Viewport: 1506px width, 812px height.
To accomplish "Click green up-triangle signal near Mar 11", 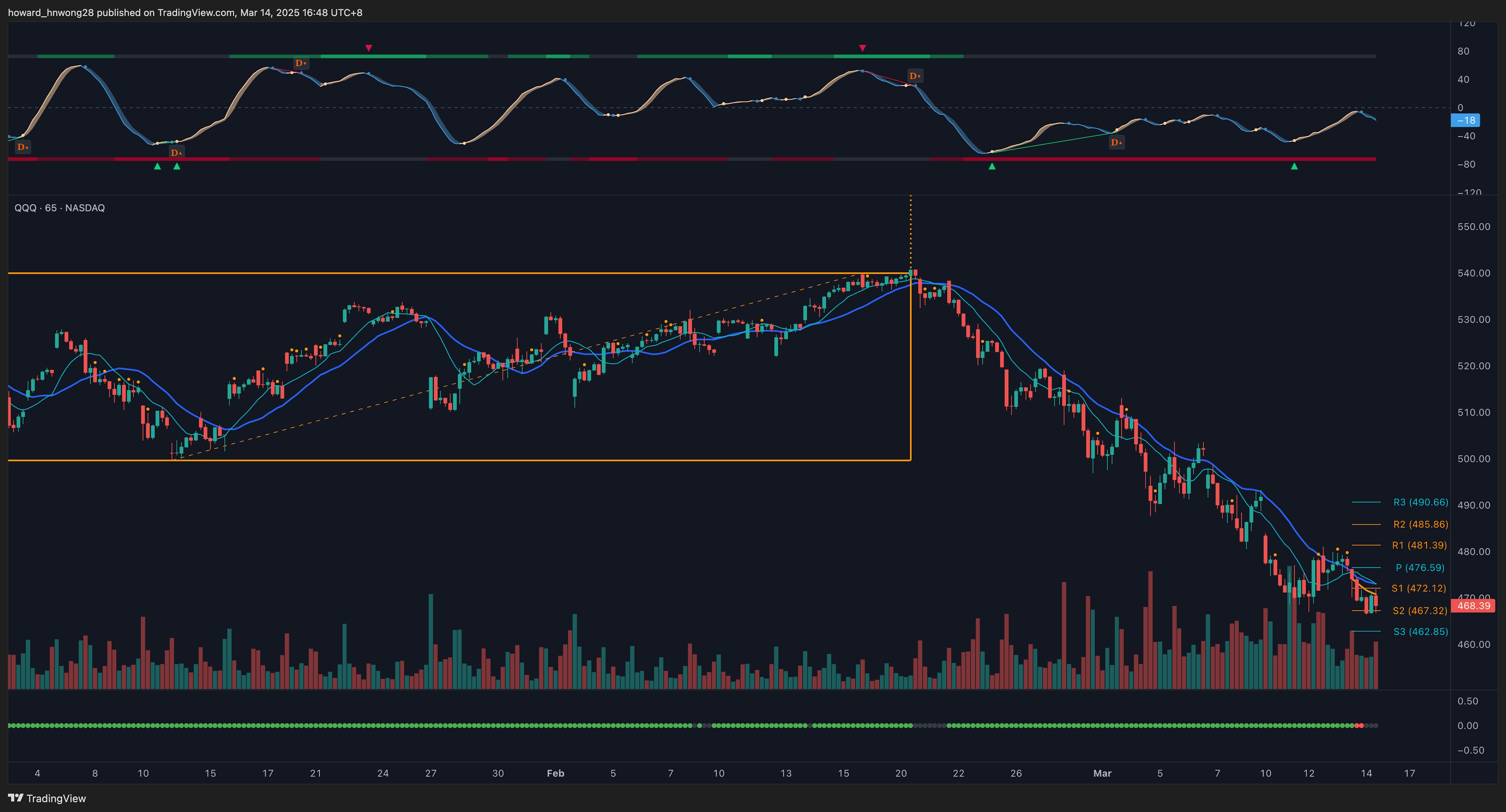I will point(1294,167).
